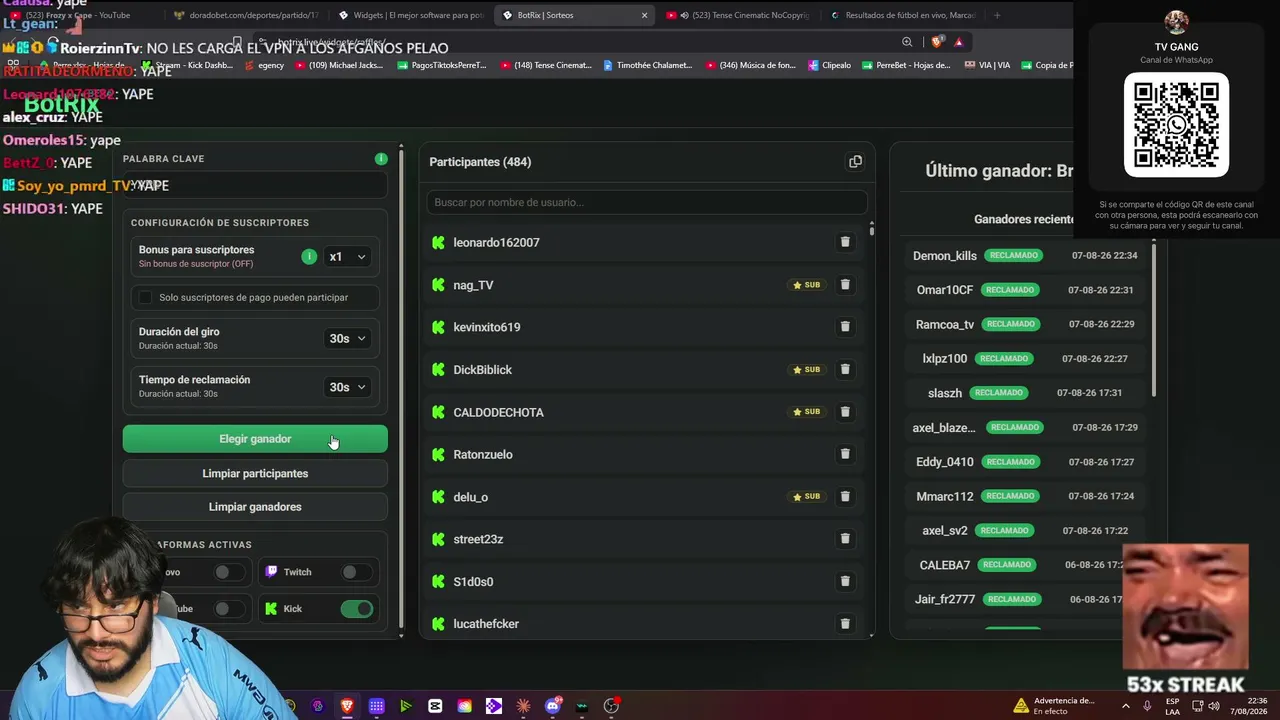Remove Ratonzuelo with the trash icon
This screenshot has height=720, width=1280.
[x=845, y=454]
